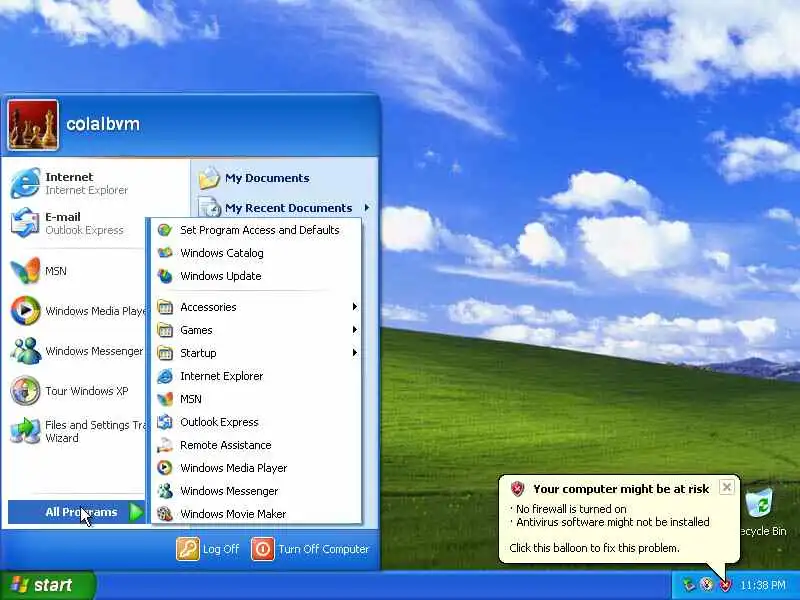Viewport: 800px width, 600px height.
Task: Click the Windows Messenger icon in left column
Action: click(x=25, y=351)
